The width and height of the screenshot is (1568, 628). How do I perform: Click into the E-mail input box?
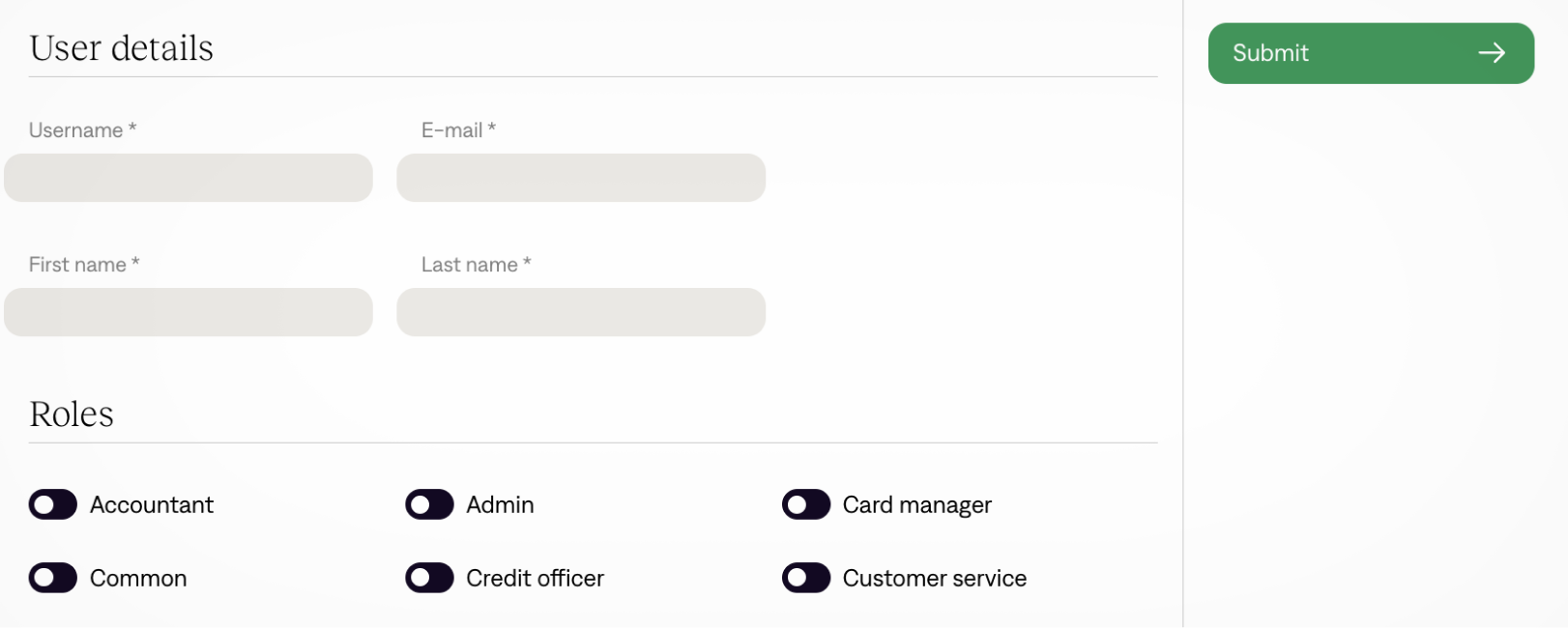[x=581, y=178]
